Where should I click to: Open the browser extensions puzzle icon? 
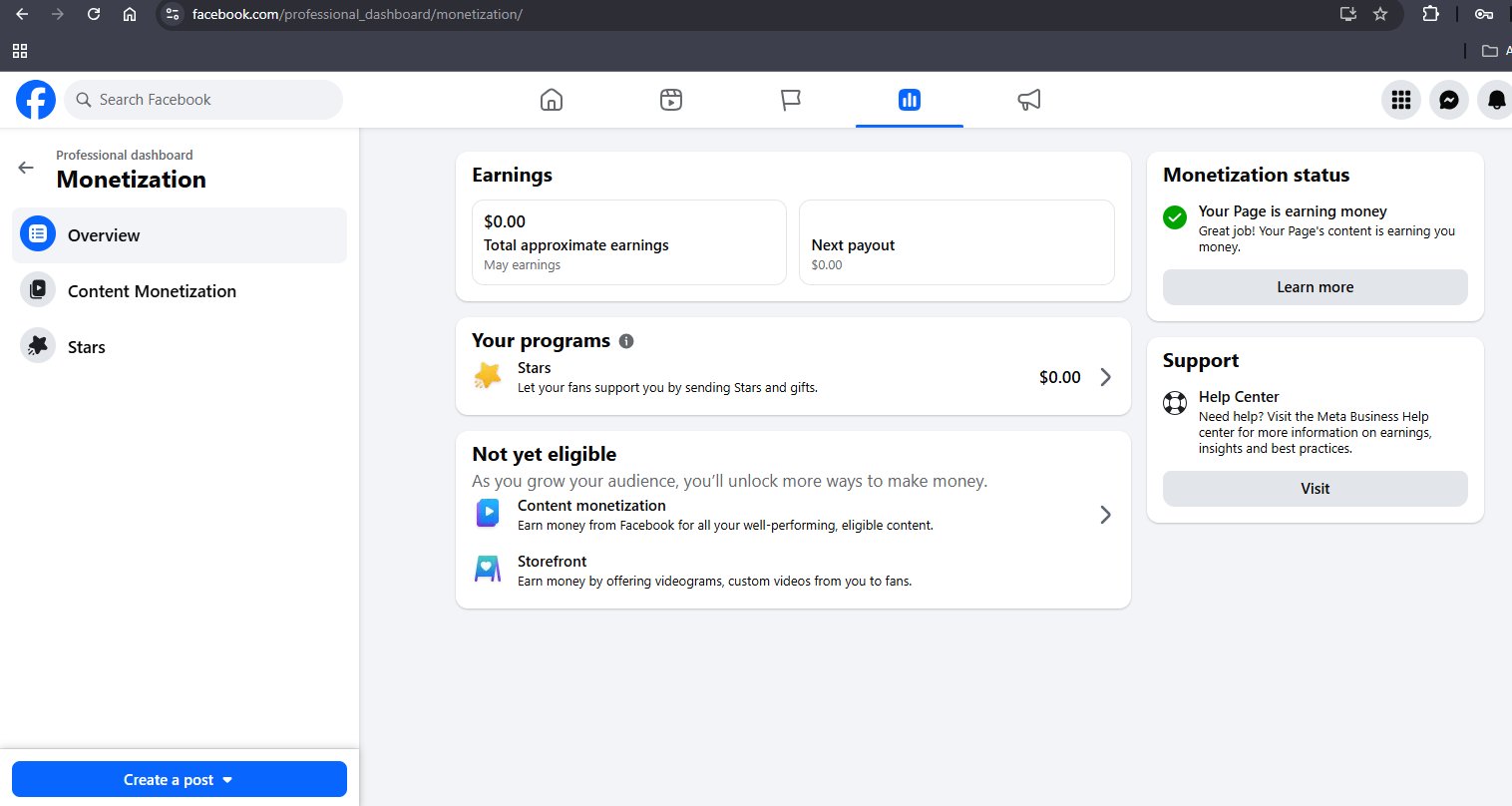coord(1430,14)
